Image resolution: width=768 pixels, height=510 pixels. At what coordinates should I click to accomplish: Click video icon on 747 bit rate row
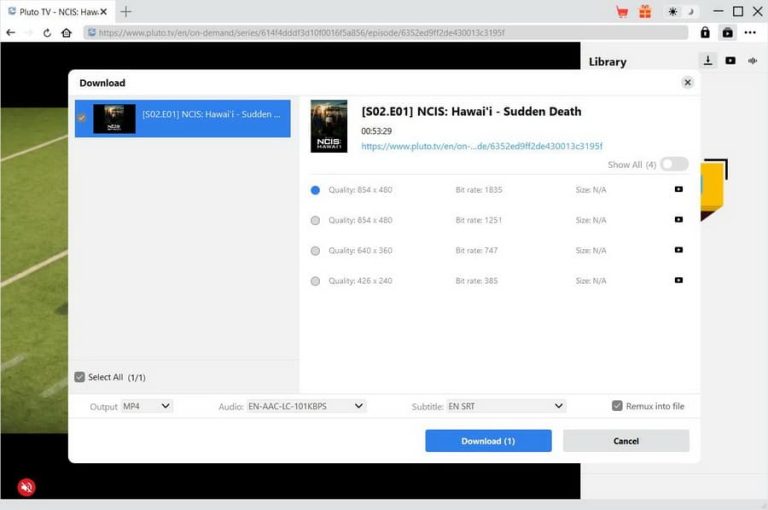coord(678,250)
